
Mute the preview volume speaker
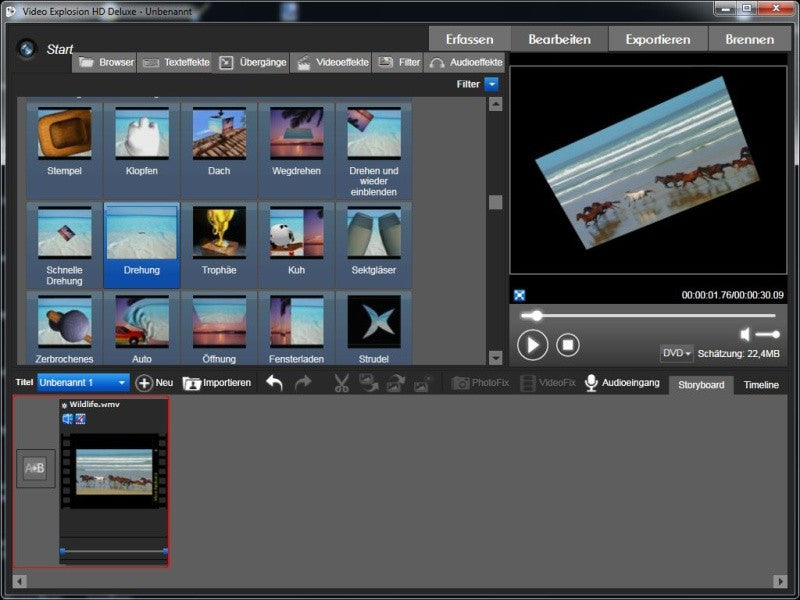coord(745,335)
